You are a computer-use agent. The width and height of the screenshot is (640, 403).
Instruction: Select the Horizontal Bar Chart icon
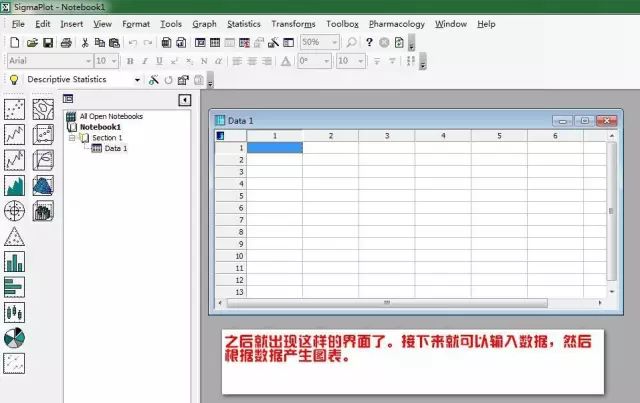(x=14, y=287)
